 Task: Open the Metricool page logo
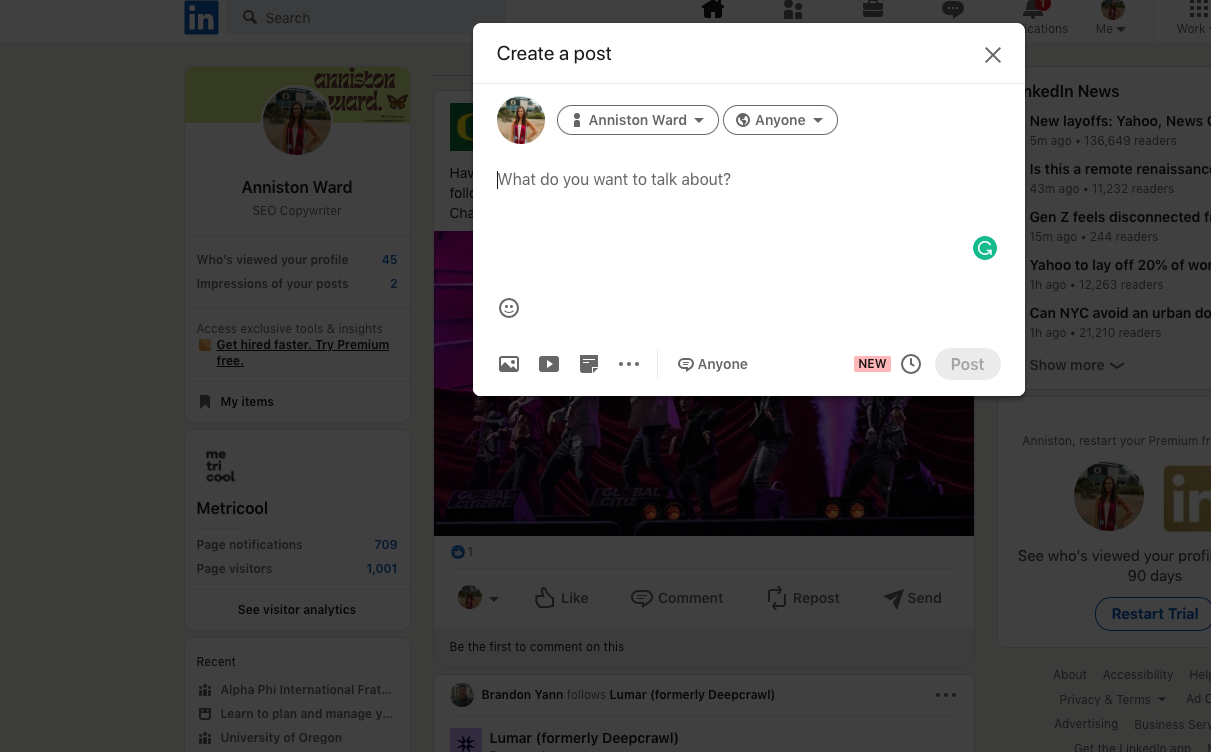(x=221, y=467)
